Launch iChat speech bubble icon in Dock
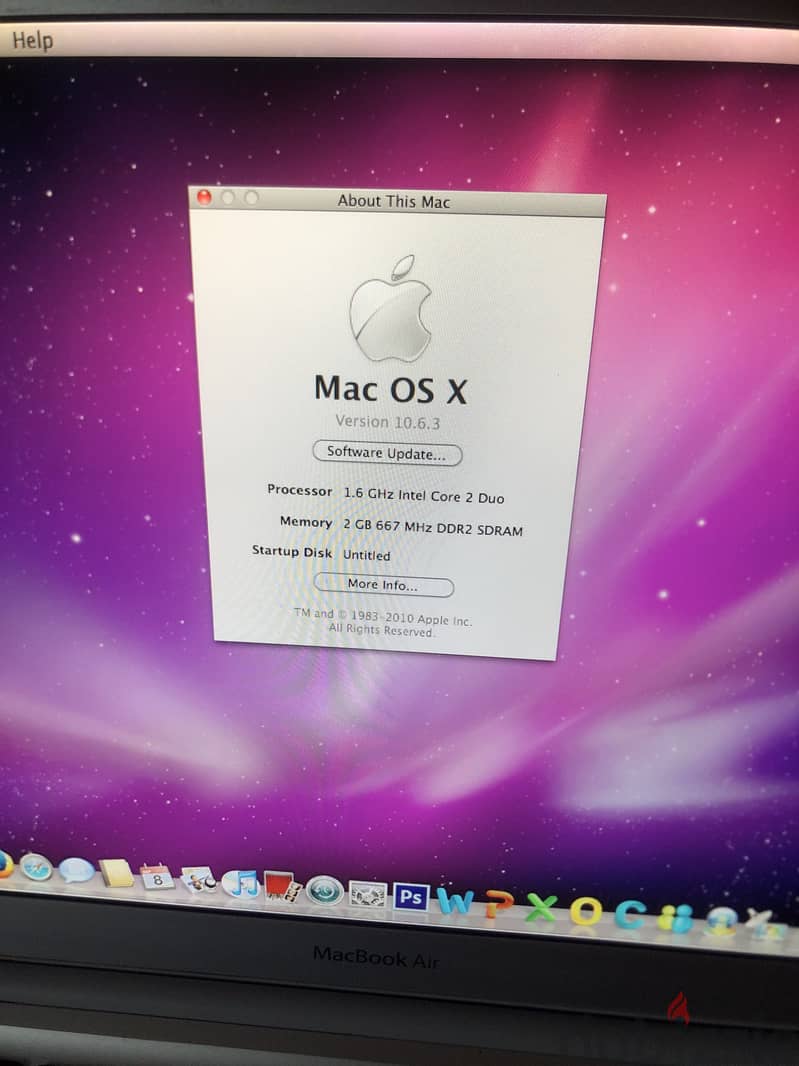This screenshot has width=799, height=1066. [76, 871]
